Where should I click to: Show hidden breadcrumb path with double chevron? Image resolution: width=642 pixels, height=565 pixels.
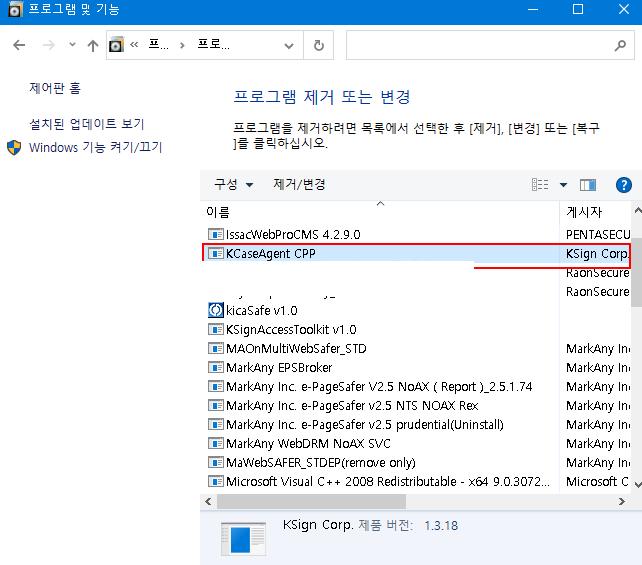(134, 44)
